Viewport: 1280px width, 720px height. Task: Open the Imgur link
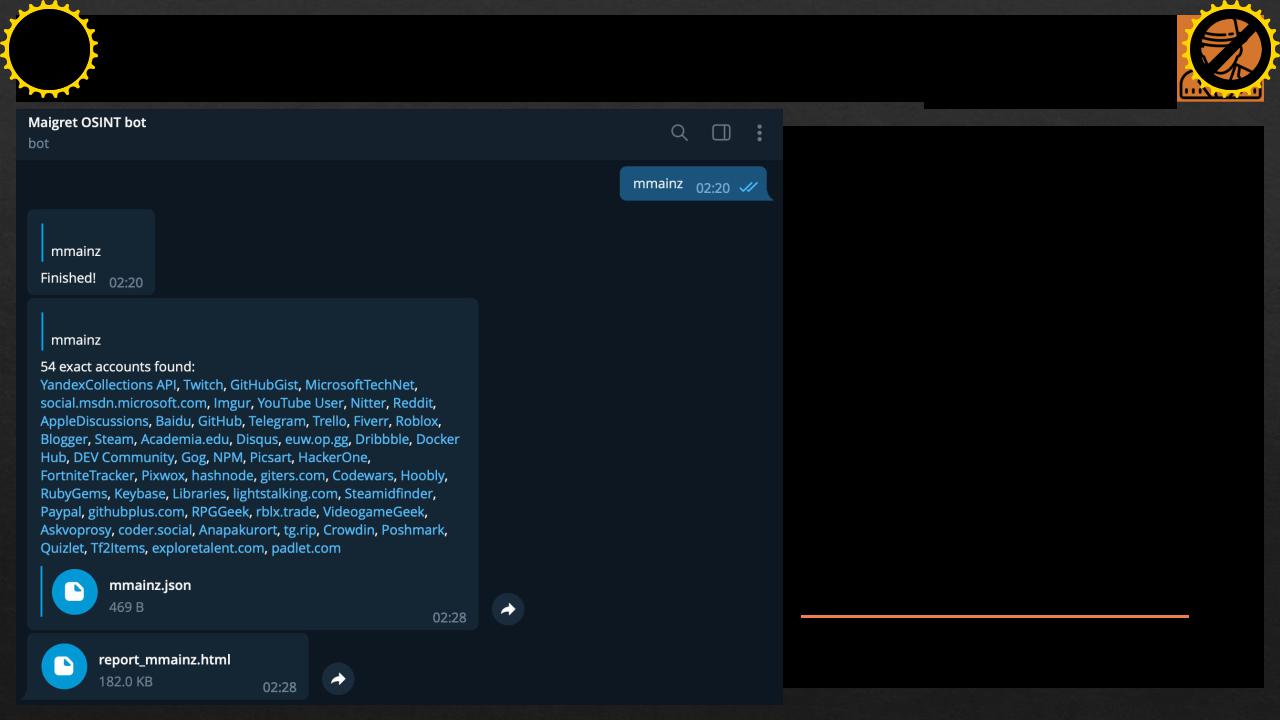(x=232, y=403)
